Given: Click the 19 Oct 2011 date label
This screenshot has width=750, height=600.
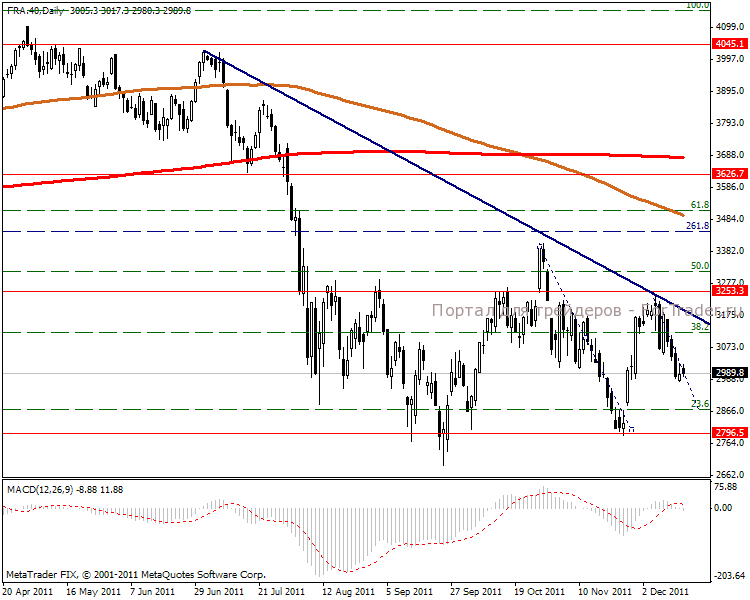Looking at the screenshot, I should coord(540,591).
